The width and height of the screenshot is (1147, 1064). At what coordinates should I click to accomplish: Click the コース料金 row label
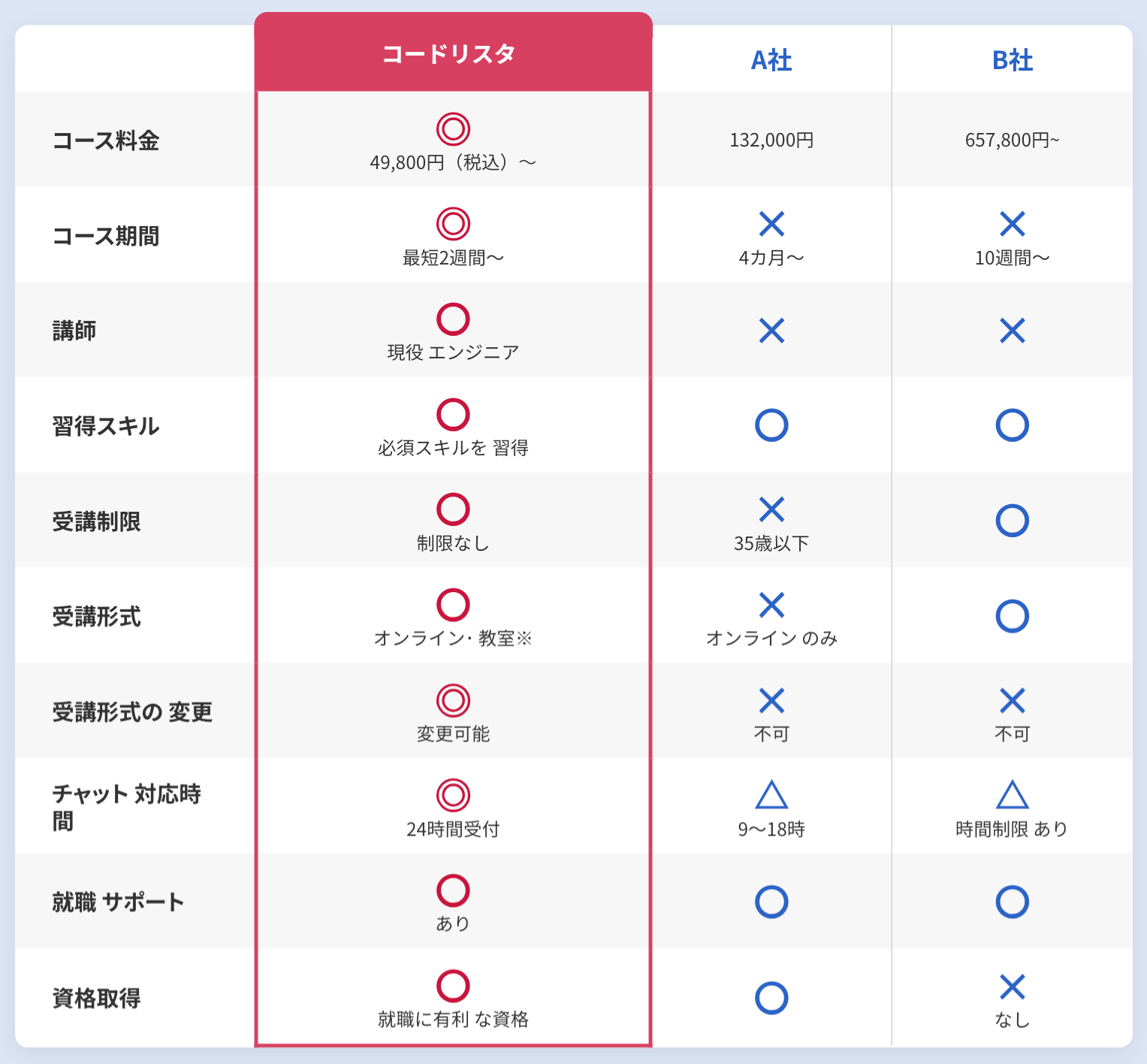(106, 141)
